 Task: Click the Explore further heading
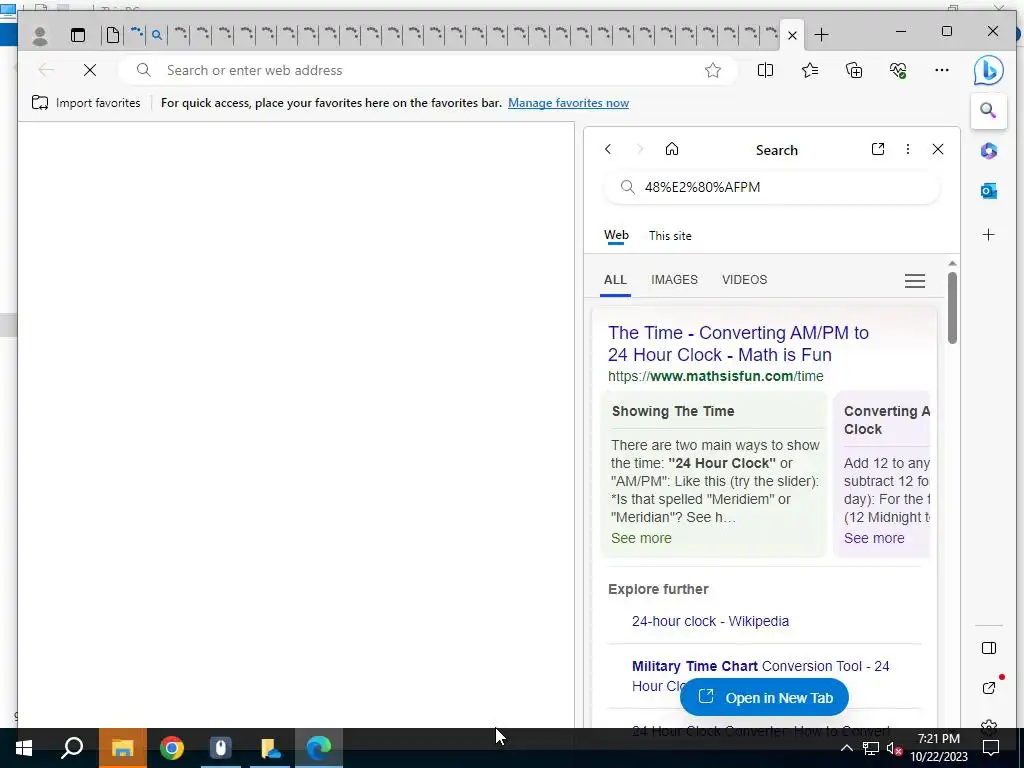click(x=658, y=589)
